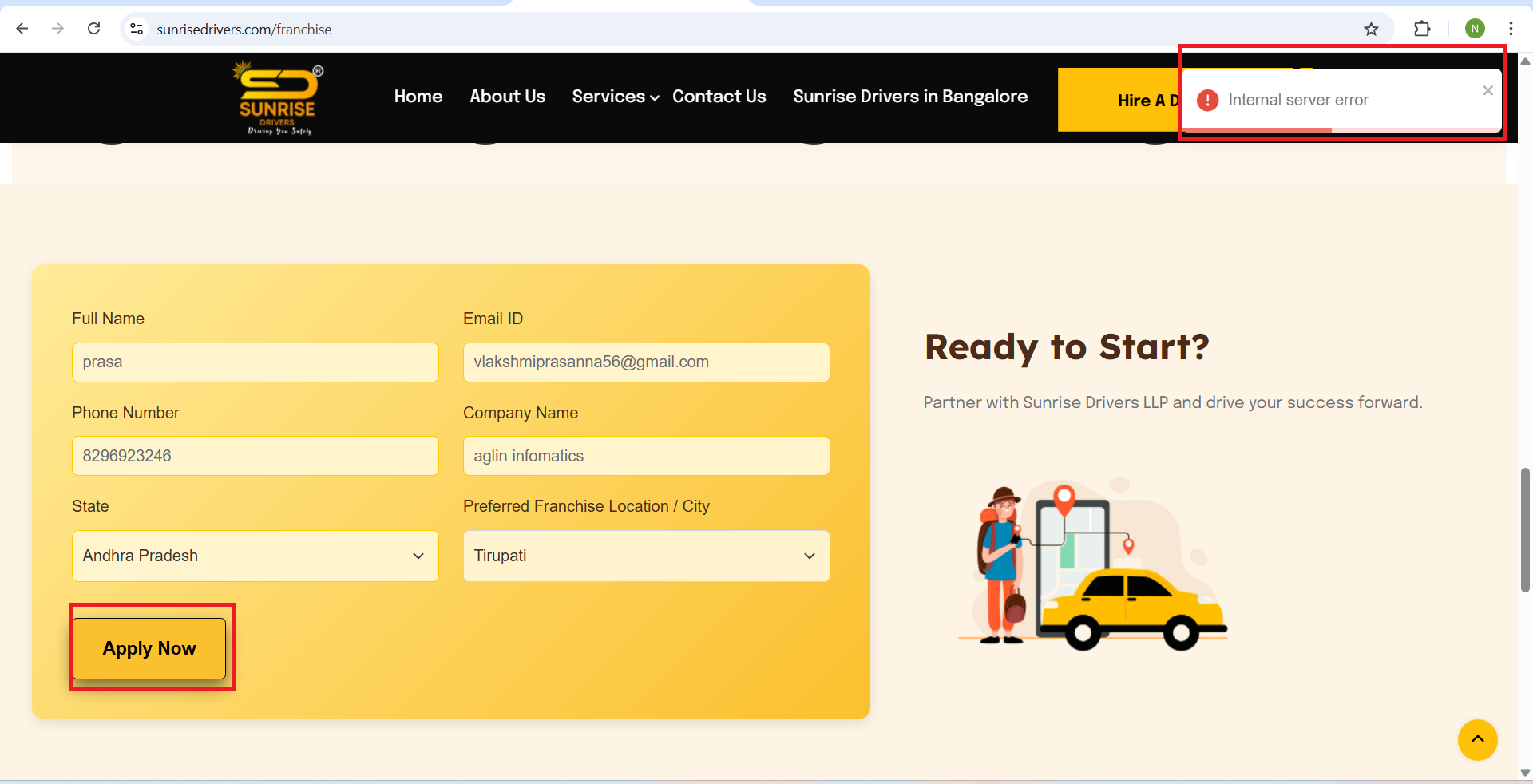Bookmark this page with star icon
Image resolution: width=1533 pixels, height=784 pixels.
pos(1371,29)
